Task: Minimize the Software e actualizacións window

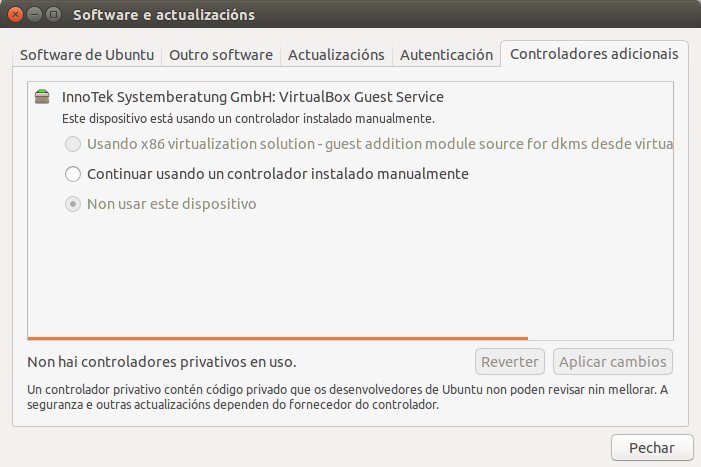Action: [34, 14]
